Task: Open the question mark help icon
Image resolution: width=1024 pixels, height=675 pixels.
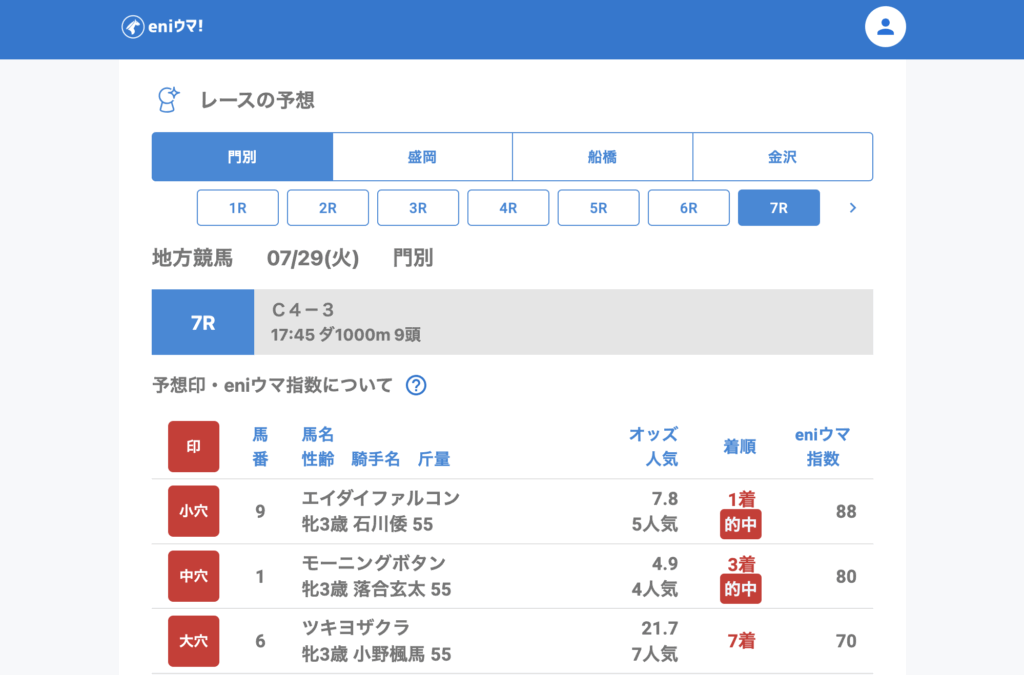Action: coord(416,385)
